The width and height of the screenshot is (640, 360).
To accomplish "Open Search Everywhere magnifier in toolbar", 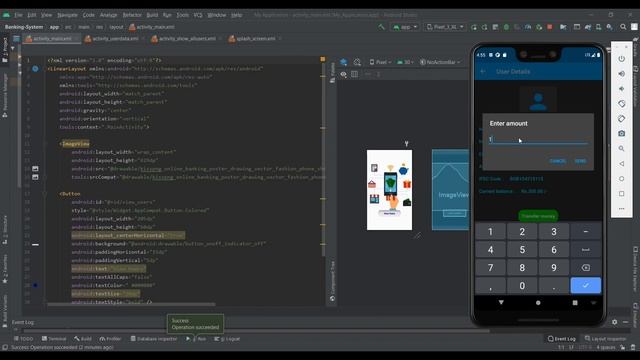I will click(623, 27).
